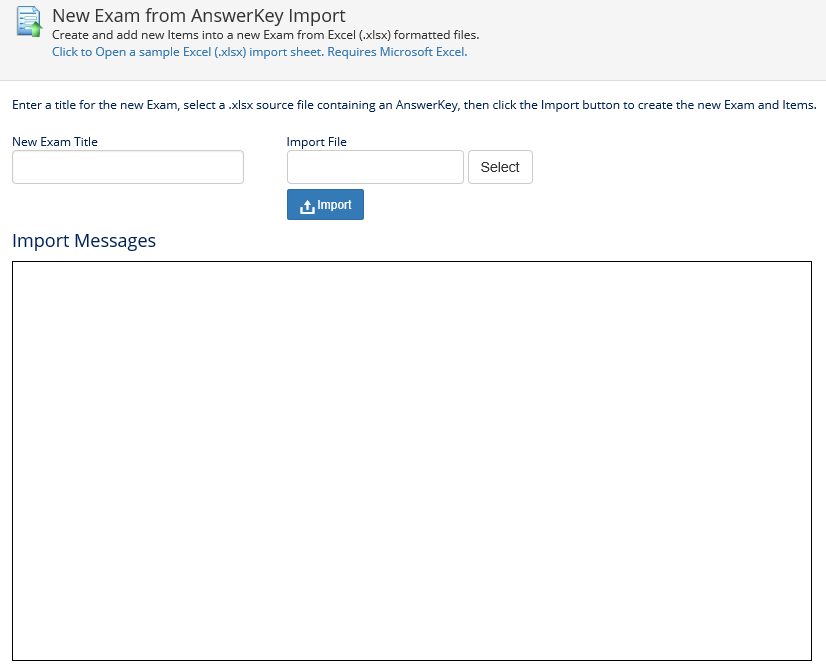Click the 'New Exam Title' label
The image size is (826, 672).
point(55,142)
